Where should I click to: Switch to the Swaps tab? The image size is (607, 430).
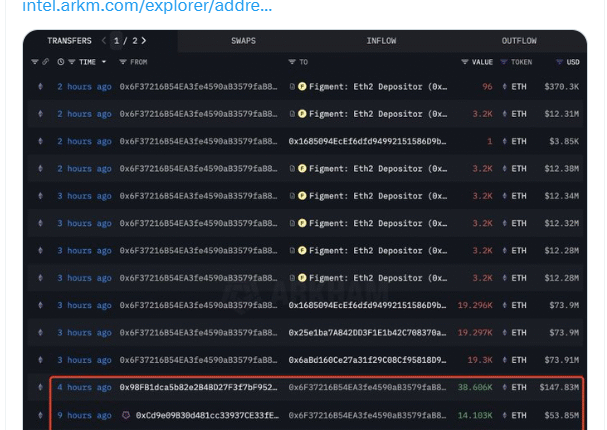click(x=243, y=41)
